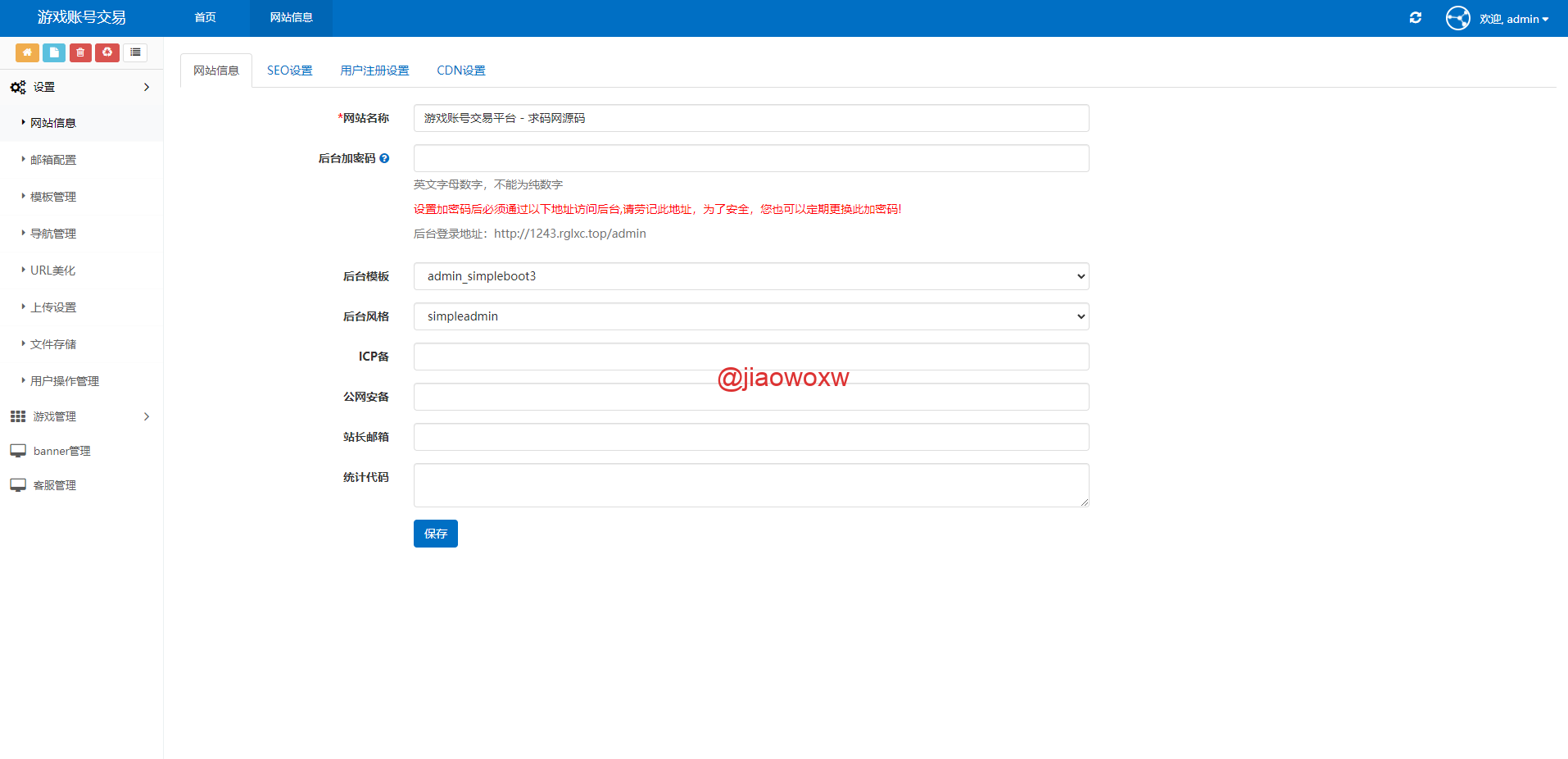Focus the 站长邮箱 input field
Screen dimensions: 1568x759
751,437
